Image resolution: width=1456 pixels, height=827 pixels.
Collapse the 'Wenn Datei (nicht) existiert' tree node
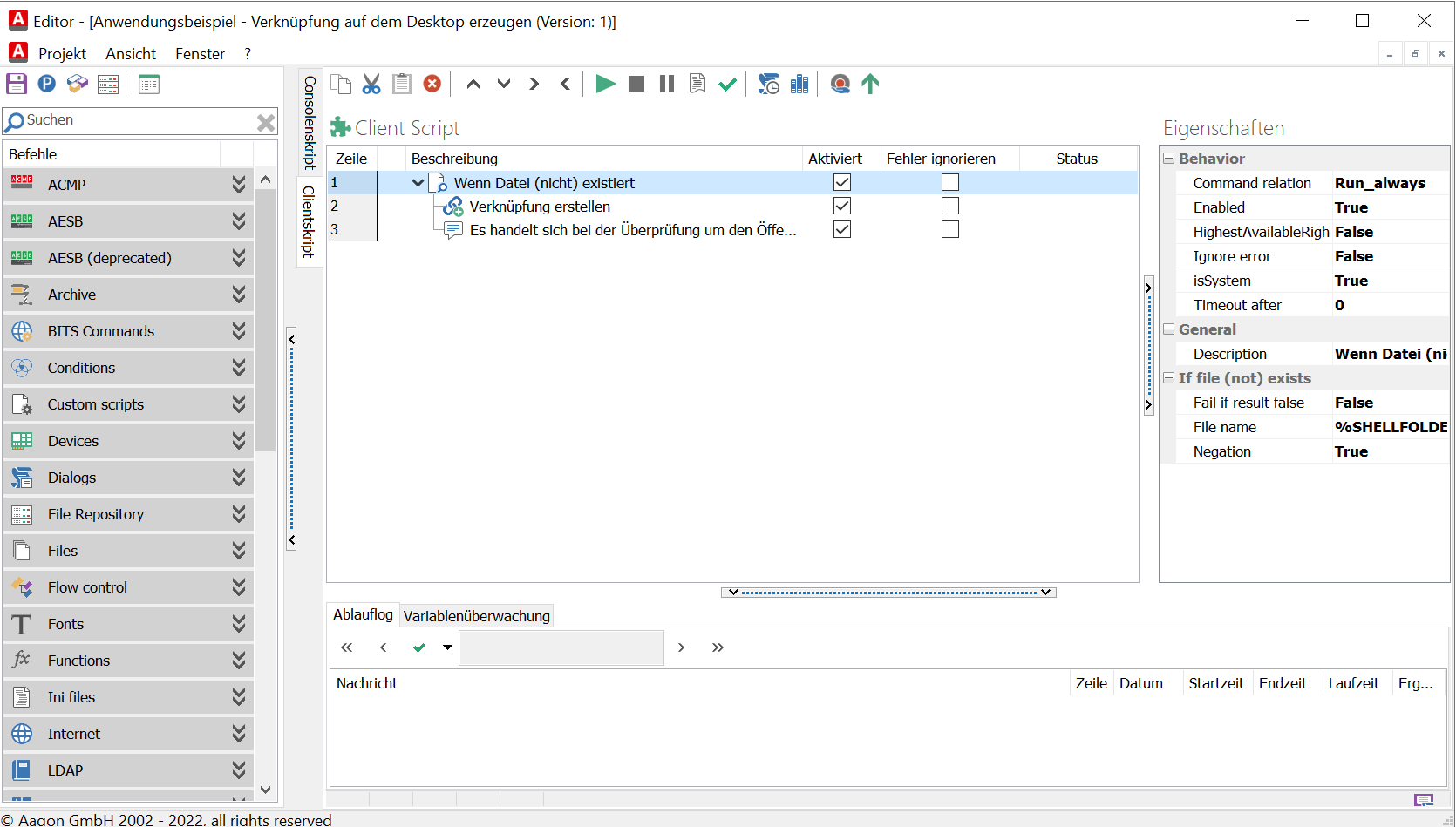pos(418,182)
